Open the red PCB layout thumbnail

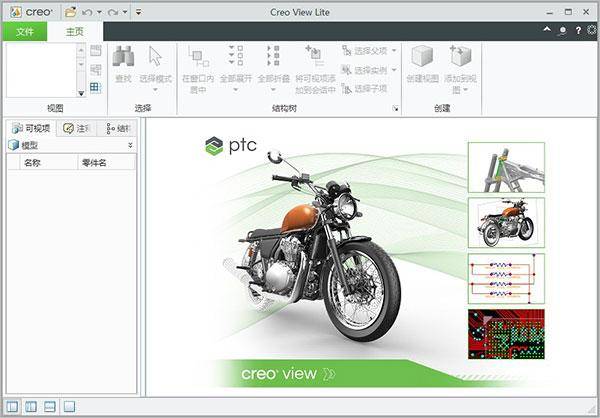506,334
